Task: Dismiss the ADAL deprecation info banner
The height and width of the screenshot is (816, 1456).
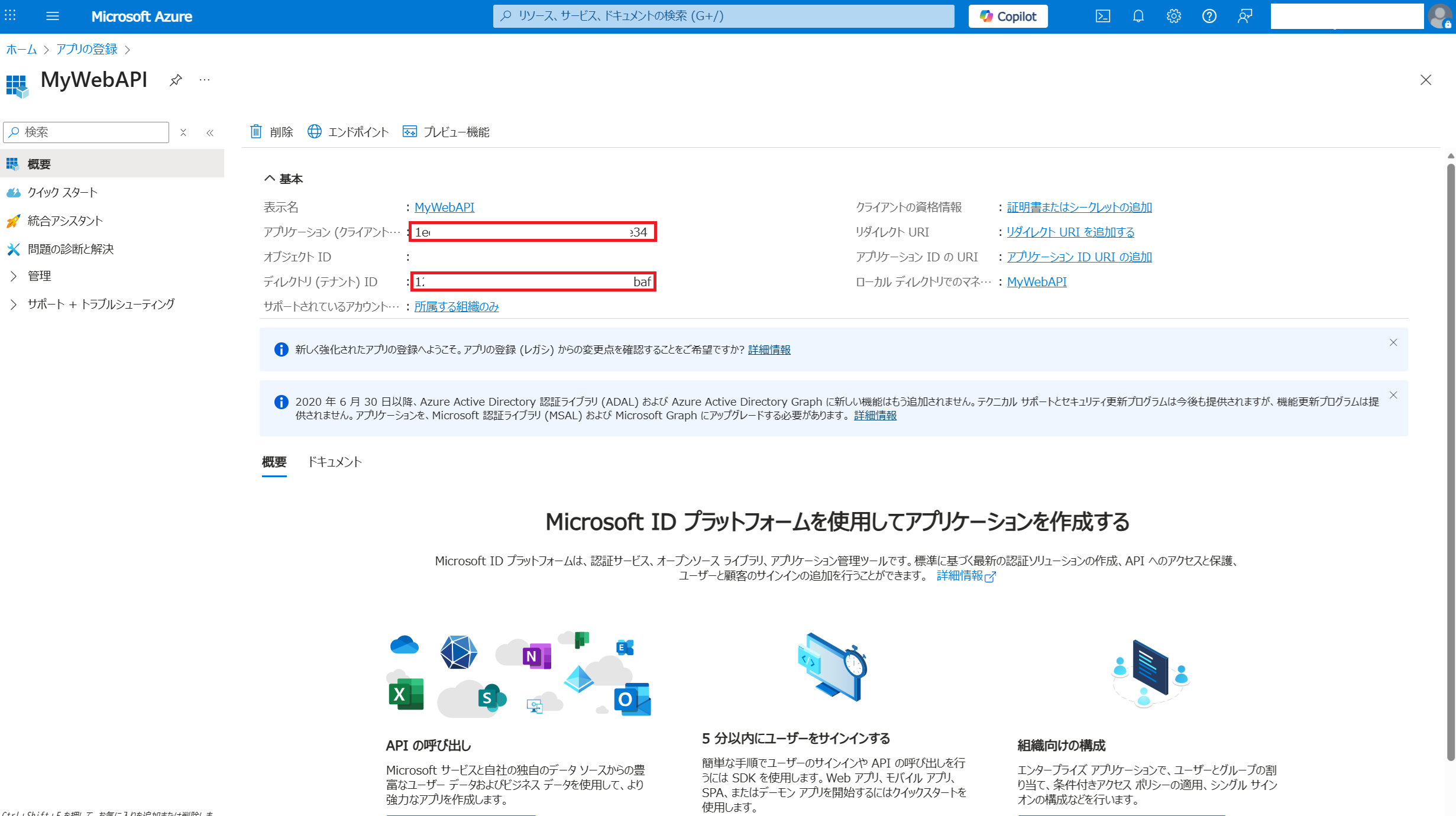Action: point(1393,395)
